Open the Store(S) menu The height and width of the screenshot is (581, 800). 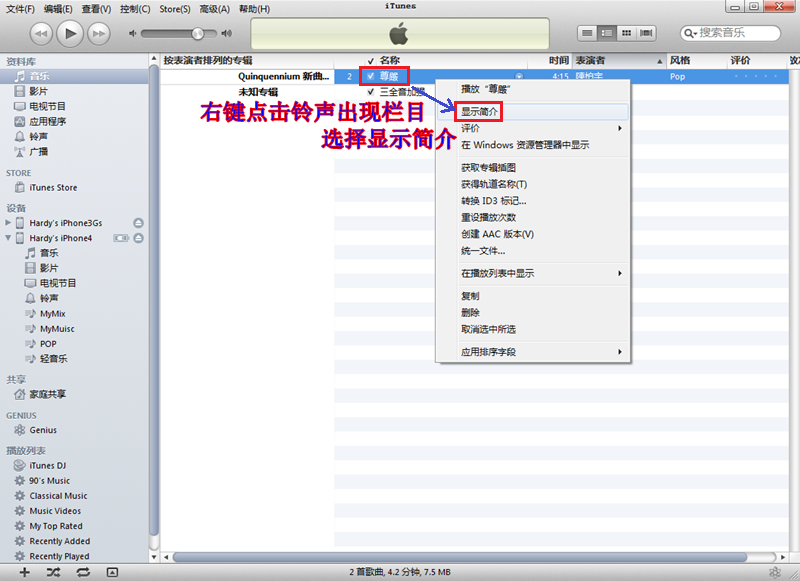174,9
